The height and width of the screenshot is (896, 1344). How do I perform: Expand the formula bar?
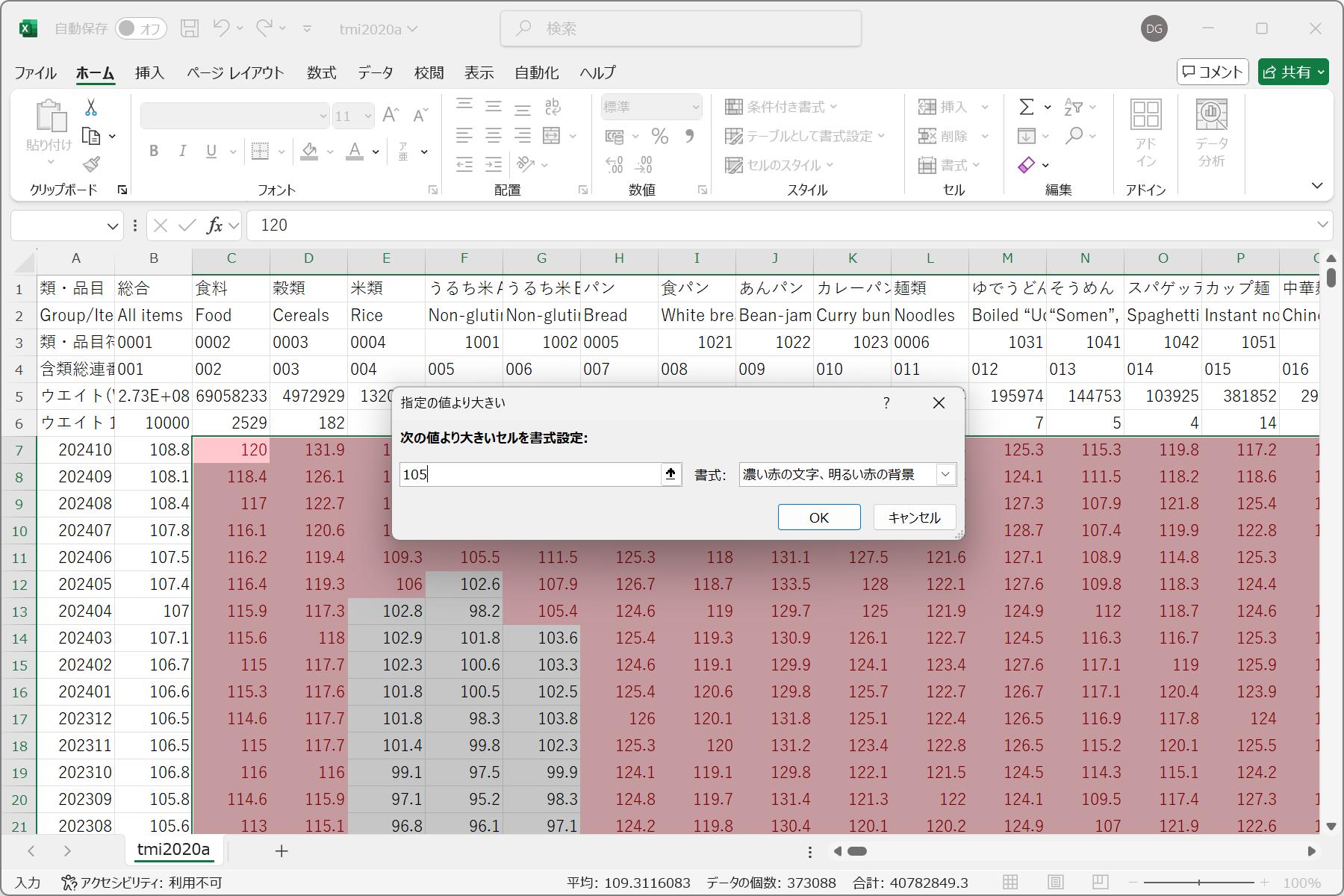coord(1322,225)
